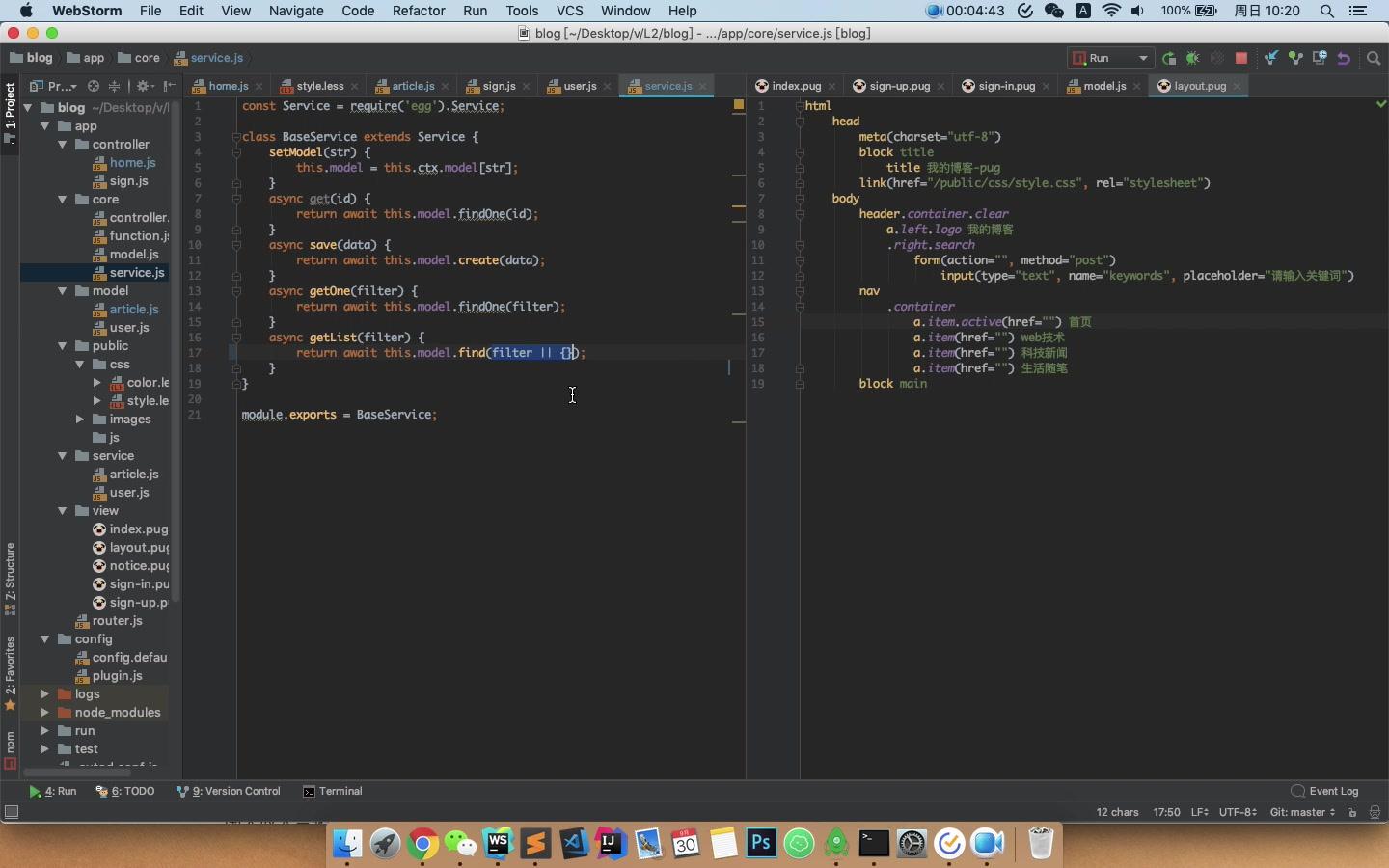Click VCS Commit changes icon
The width and height of the screenshot is (1389, 868).
tap(1295, 59)
